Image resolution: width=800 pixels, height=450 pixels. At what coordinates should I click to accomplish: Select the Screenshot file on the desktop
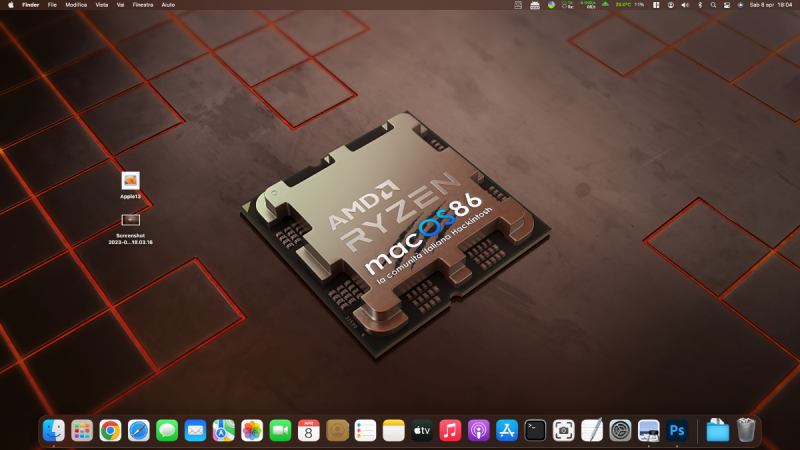tap(131, 229)
